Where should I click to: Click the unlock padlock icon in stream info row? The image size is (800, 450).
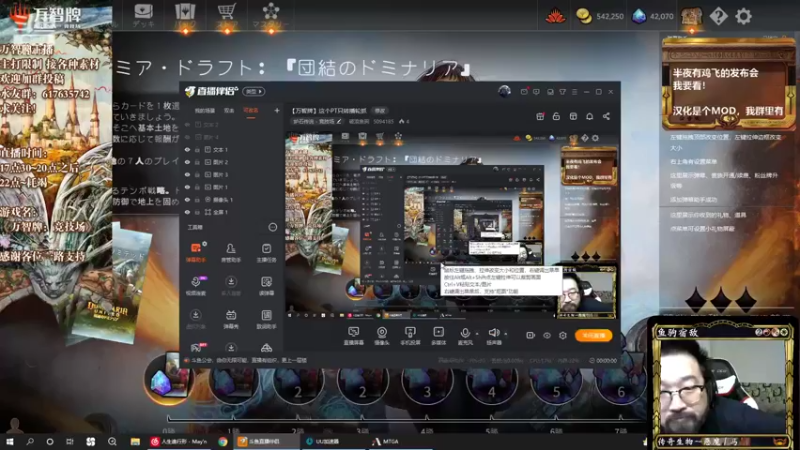(556, 116)
